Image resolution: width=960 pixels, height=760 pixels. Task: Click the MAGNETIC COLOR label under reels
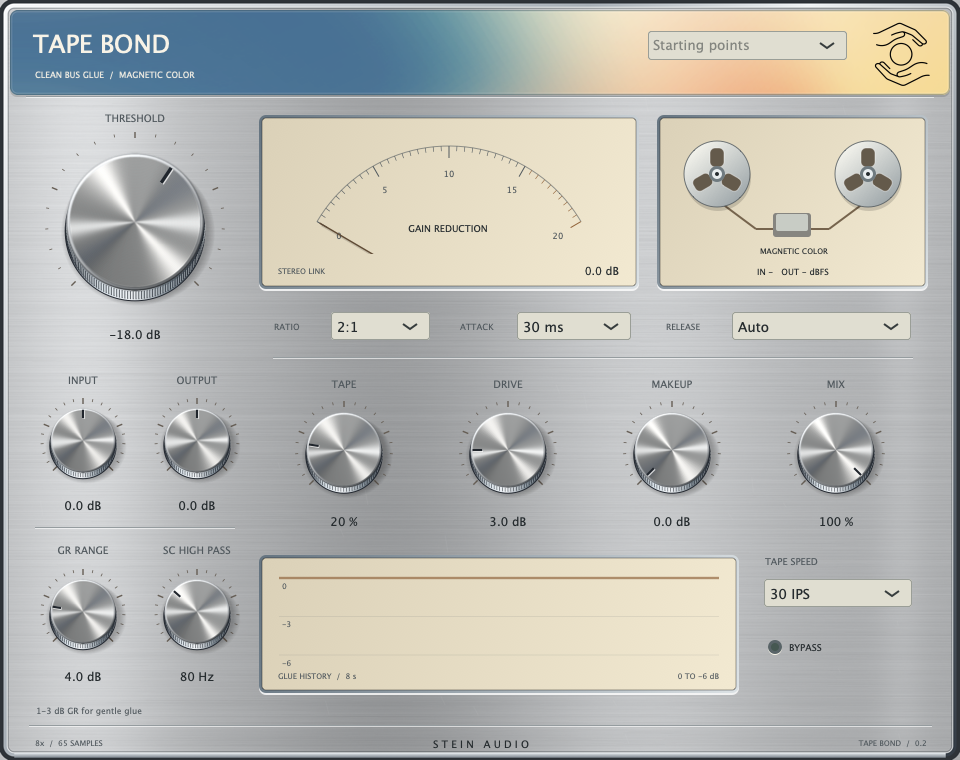coord(793,251)
